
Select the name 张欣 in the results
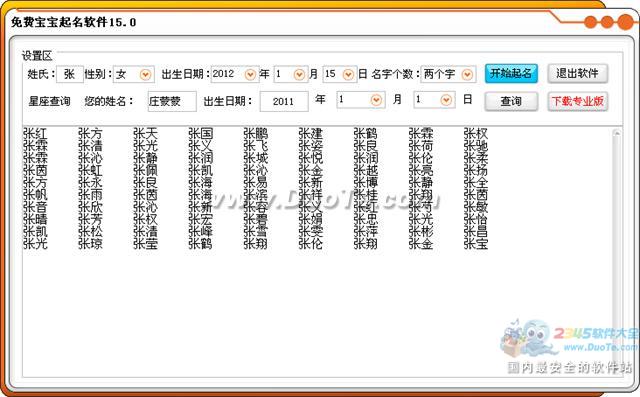point(90,207)
